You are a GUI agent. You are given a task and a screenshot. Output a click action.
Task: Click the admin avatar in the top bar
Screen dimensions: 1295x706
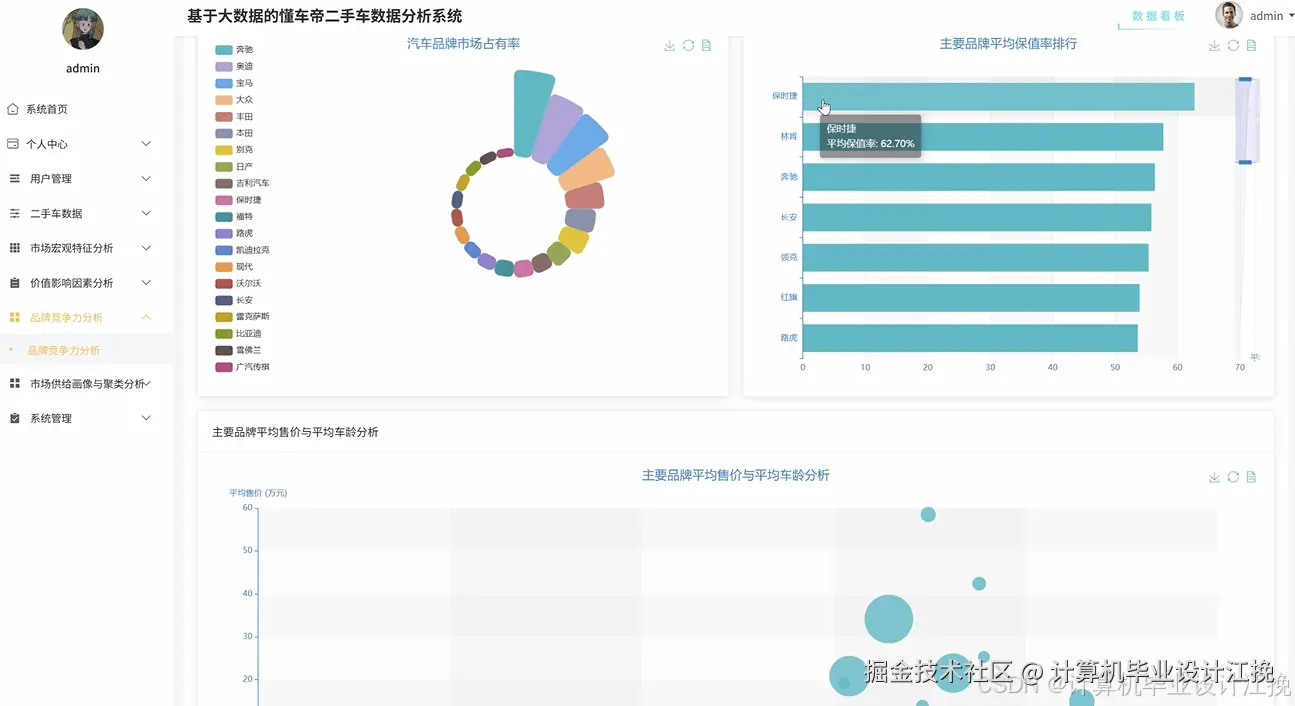point(1229,15)
